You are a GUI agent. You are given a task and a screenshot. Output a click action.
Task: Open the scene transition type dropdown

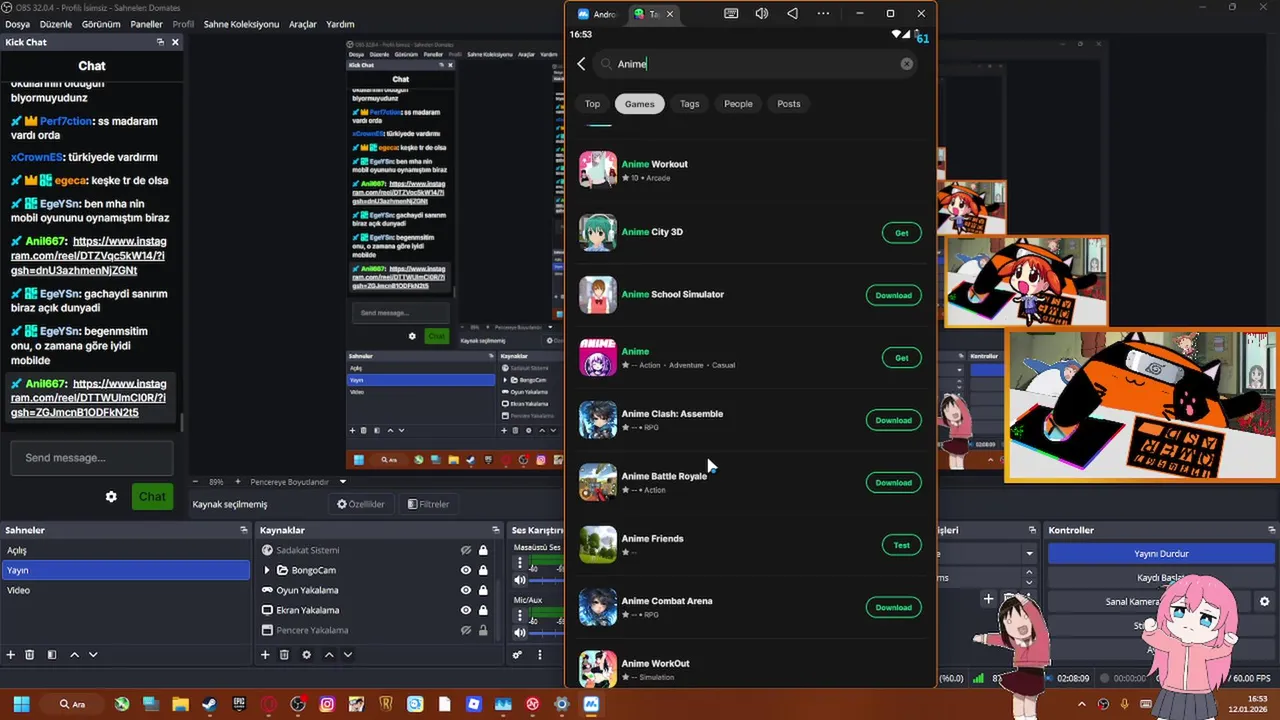[1029, 553]
